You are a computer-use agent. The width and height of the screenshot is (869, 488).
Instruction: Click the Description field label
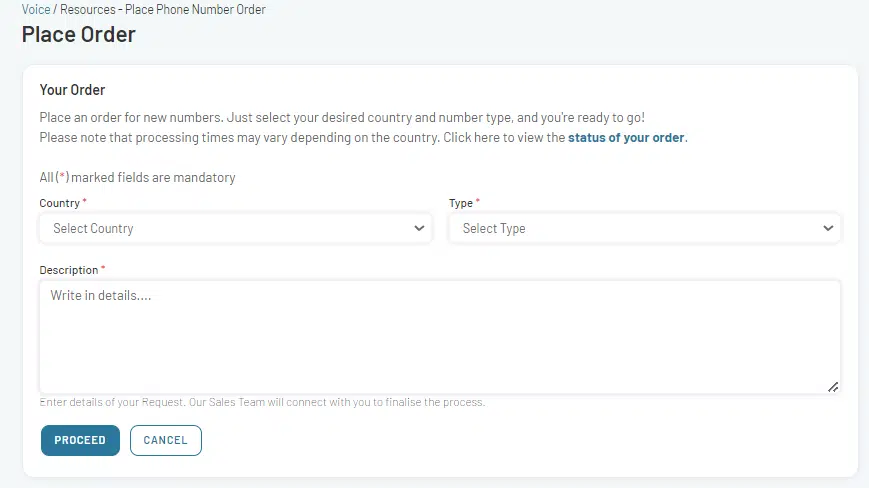point(69,270)
